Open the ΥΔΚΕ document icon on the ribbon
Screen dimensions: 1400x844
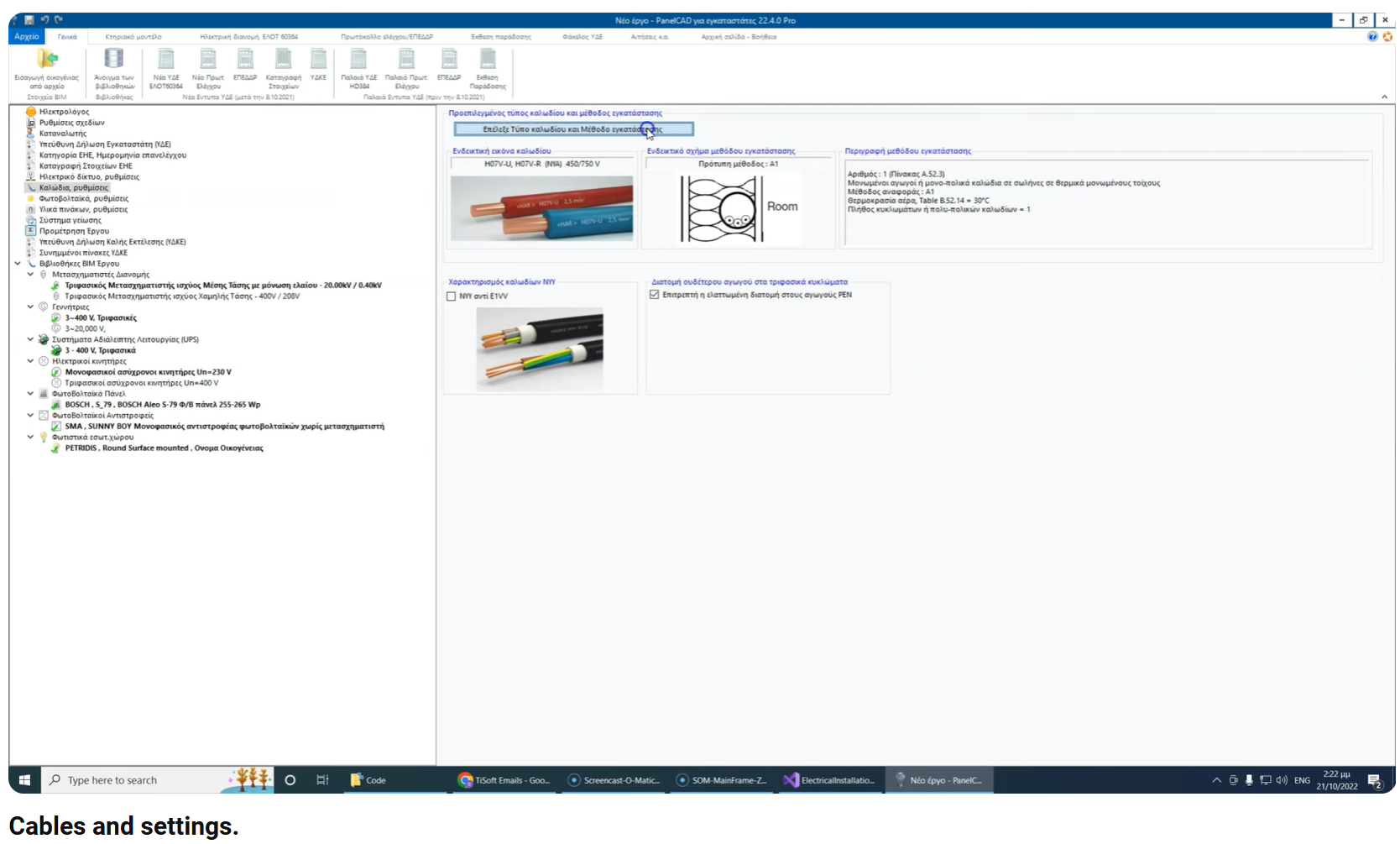(318, 69)
